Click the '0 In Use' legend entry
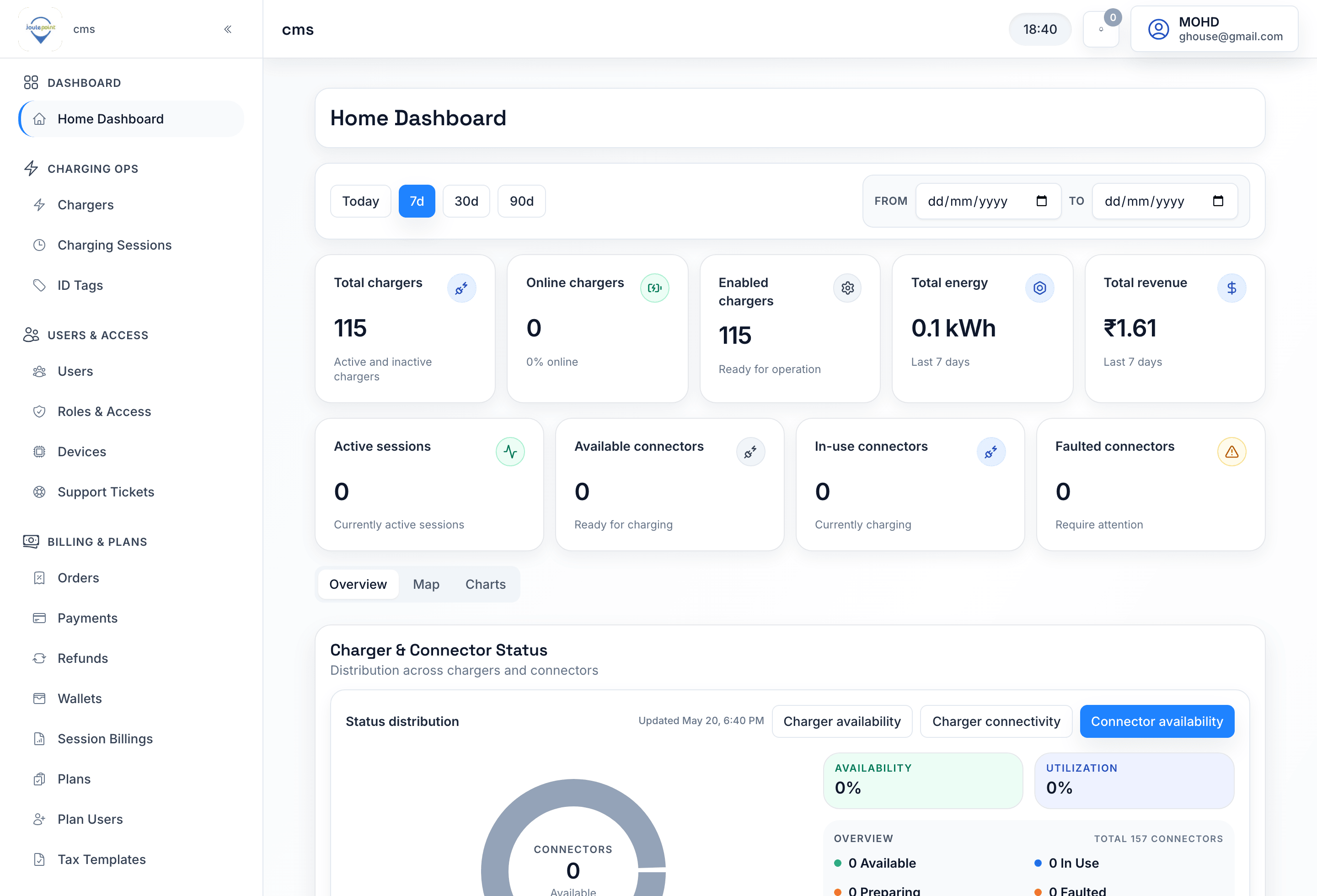The image size is (1317, 896). (1066, 863)
